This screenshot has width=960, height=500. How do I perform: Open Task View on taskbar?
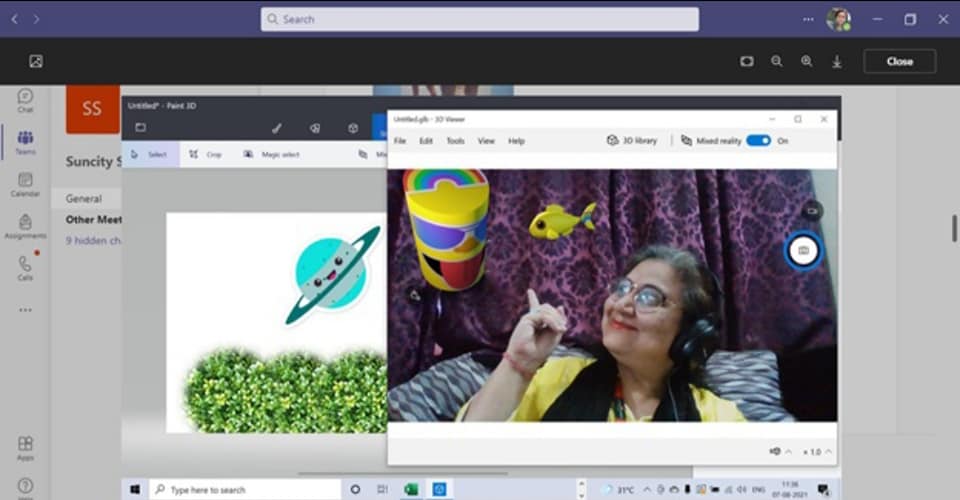pos(383,490)
